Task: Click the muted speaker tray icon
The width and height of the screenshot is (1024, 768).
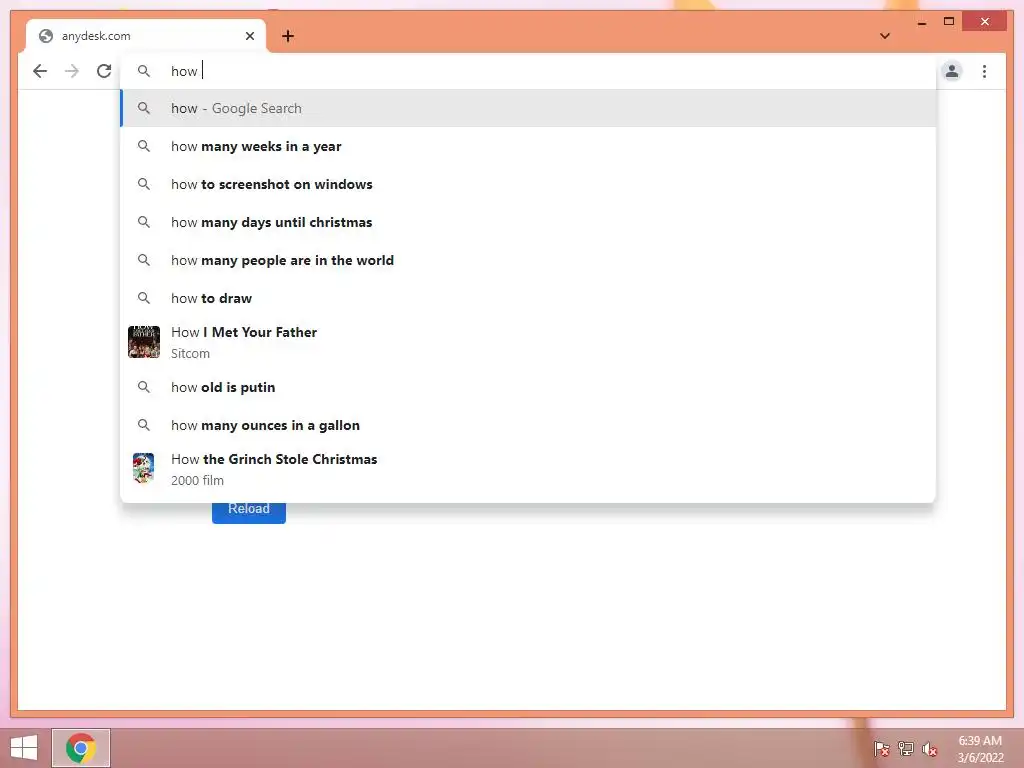Action: (930, 749)
